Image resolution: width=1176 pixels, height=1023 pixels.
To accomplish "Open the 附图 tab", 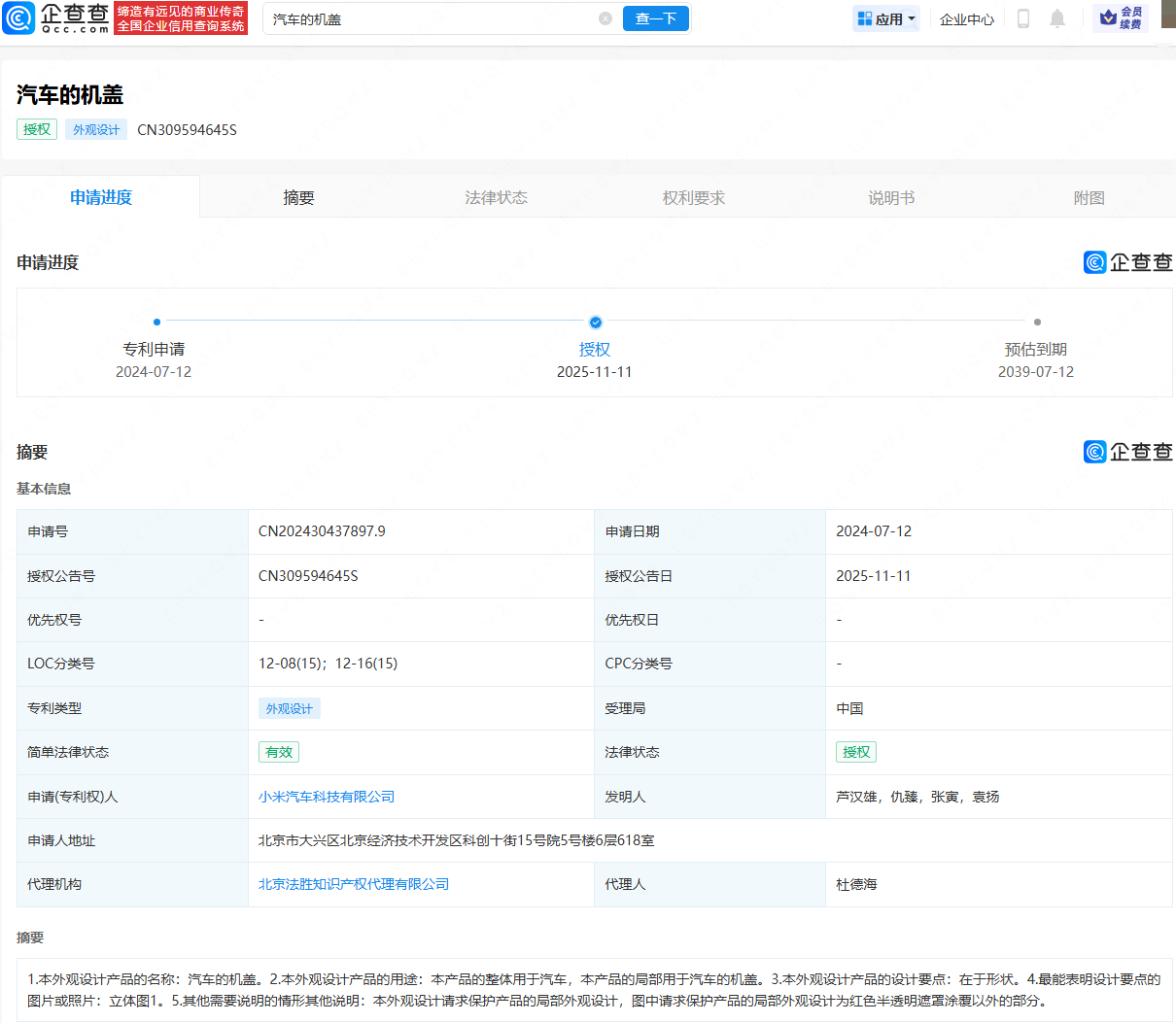I will click(x=1089, y=196).
